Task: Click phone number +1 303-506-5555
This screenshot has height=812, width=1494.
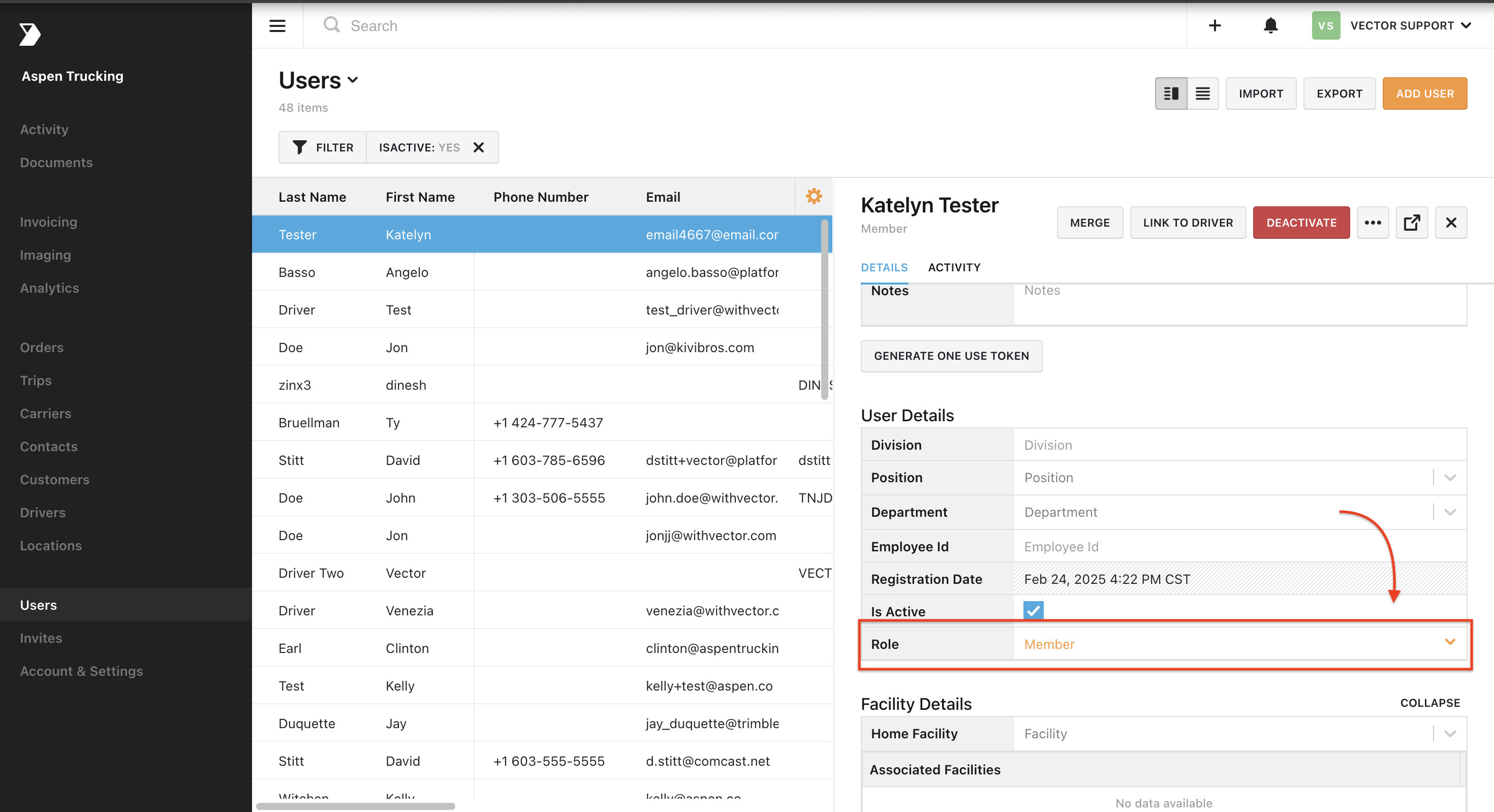Action: [x=549, y=497]
